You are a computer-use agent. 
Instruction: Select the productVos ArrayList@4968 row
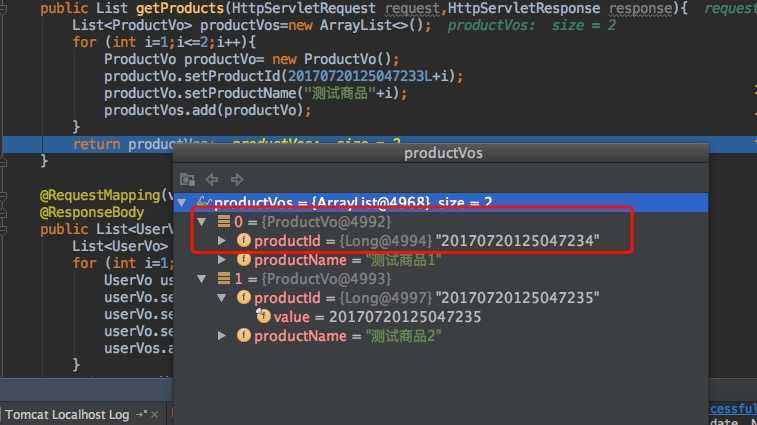click(441, 202)
